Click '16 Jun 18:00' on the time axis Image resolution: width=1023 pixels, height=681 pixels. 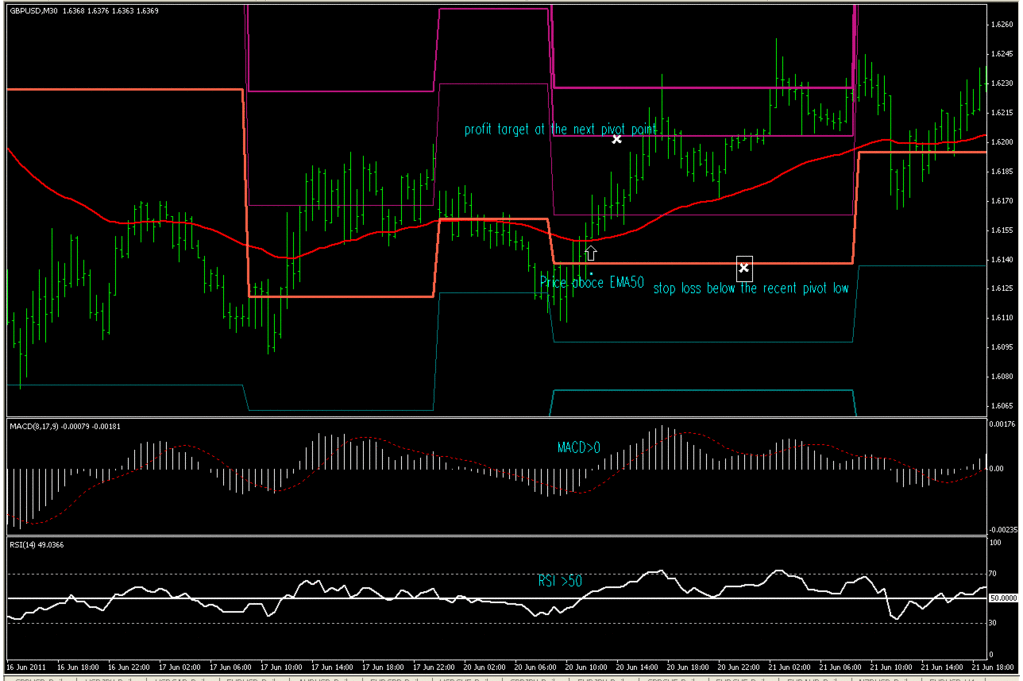[78, 667]
